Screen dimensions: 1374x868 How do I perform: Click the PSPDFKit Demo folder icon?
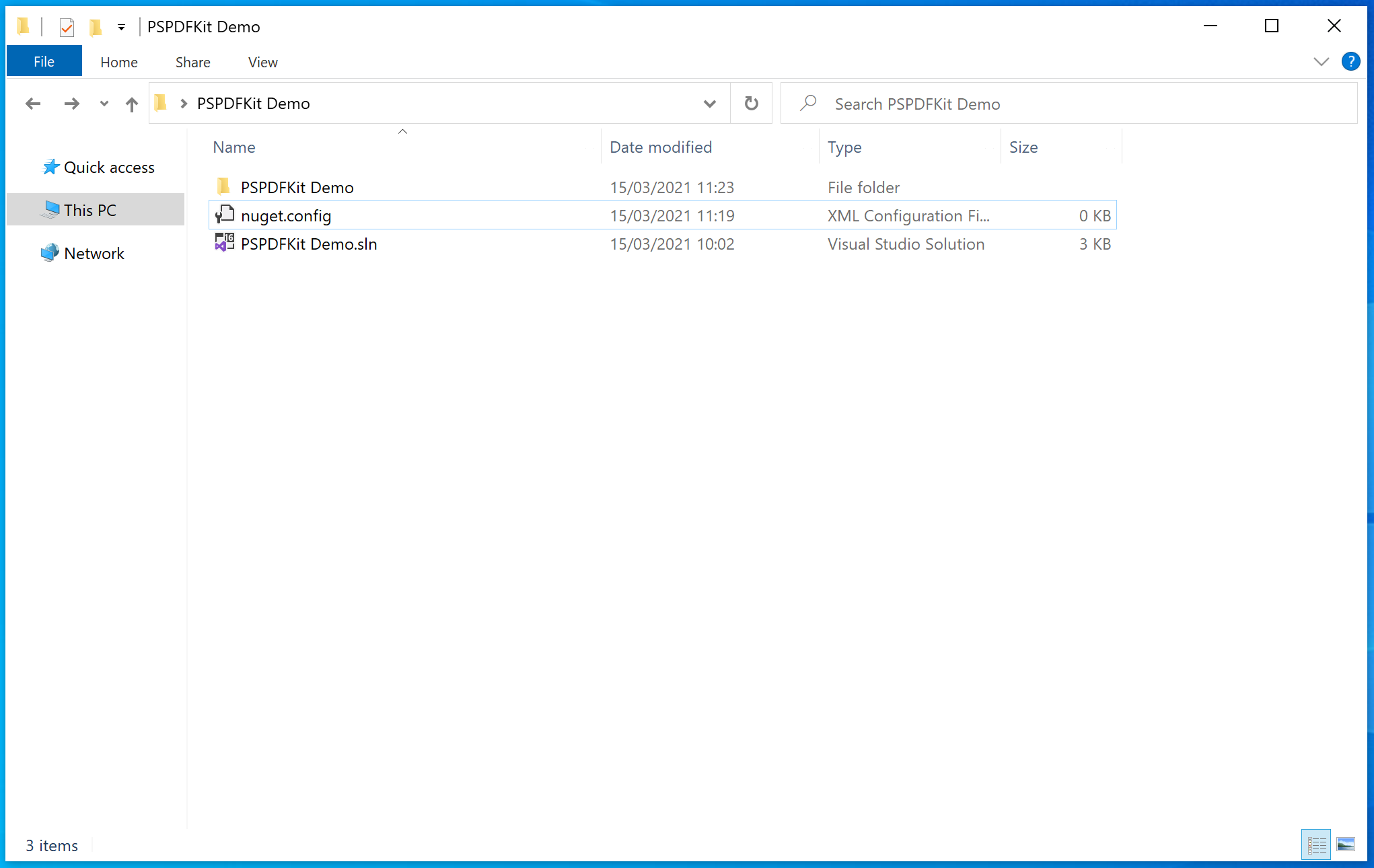click(x=224, y=186)
